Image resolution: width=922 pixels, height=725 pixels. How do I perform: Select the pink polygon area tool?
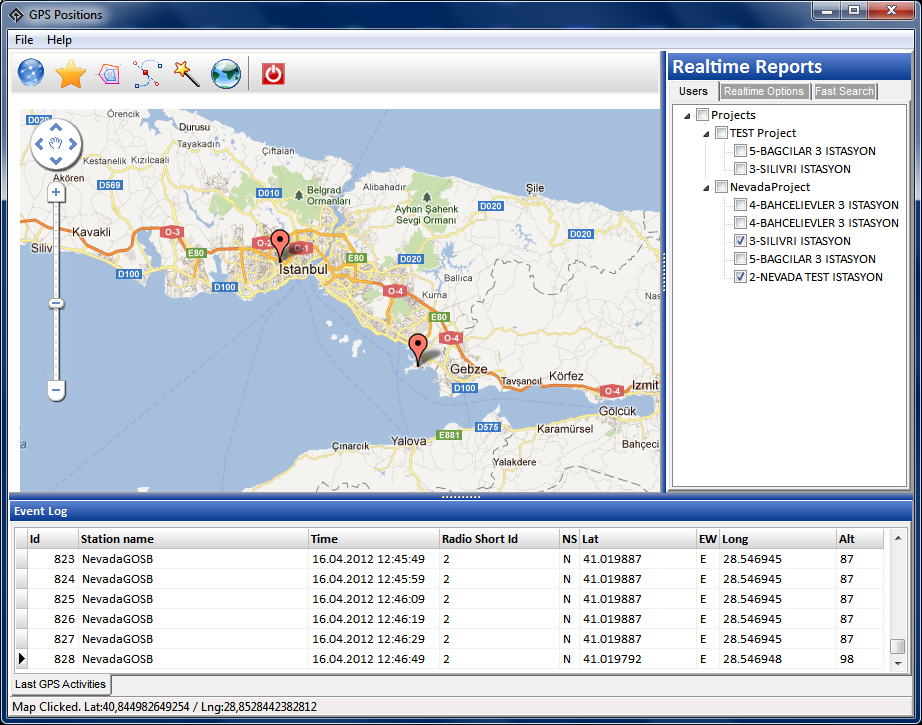pyautogui.click(x=109, y=74)
